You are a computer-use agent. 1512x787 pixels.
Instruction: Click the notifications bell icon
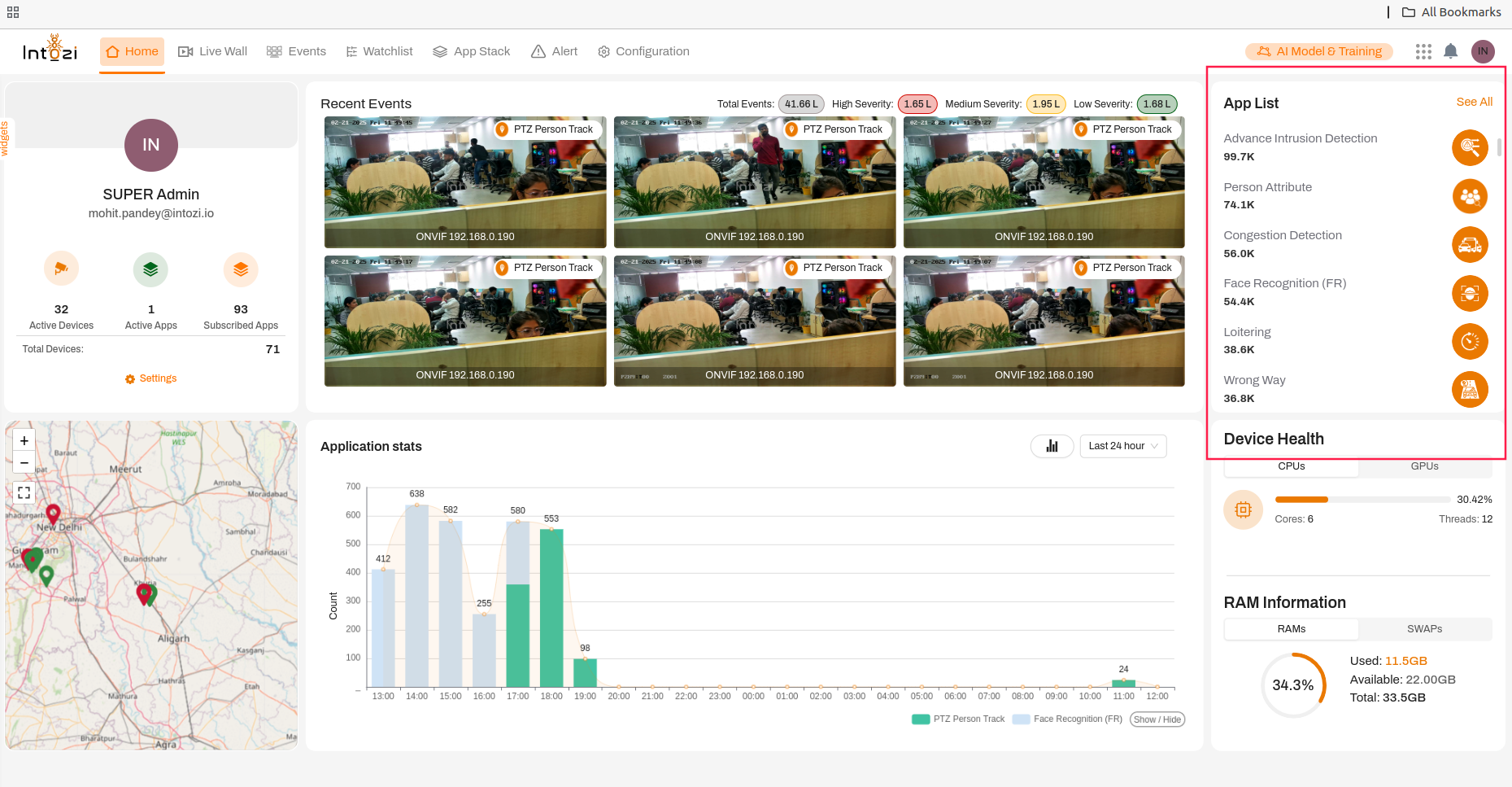tap(1451, 50)
